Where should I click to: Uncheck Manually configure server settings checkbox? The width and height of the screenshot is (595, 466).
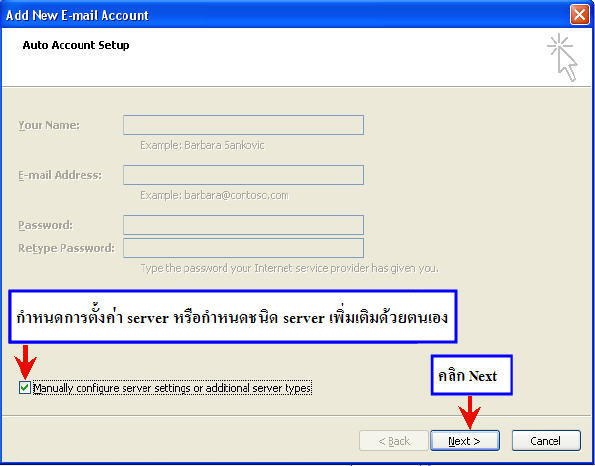[25, 387]
